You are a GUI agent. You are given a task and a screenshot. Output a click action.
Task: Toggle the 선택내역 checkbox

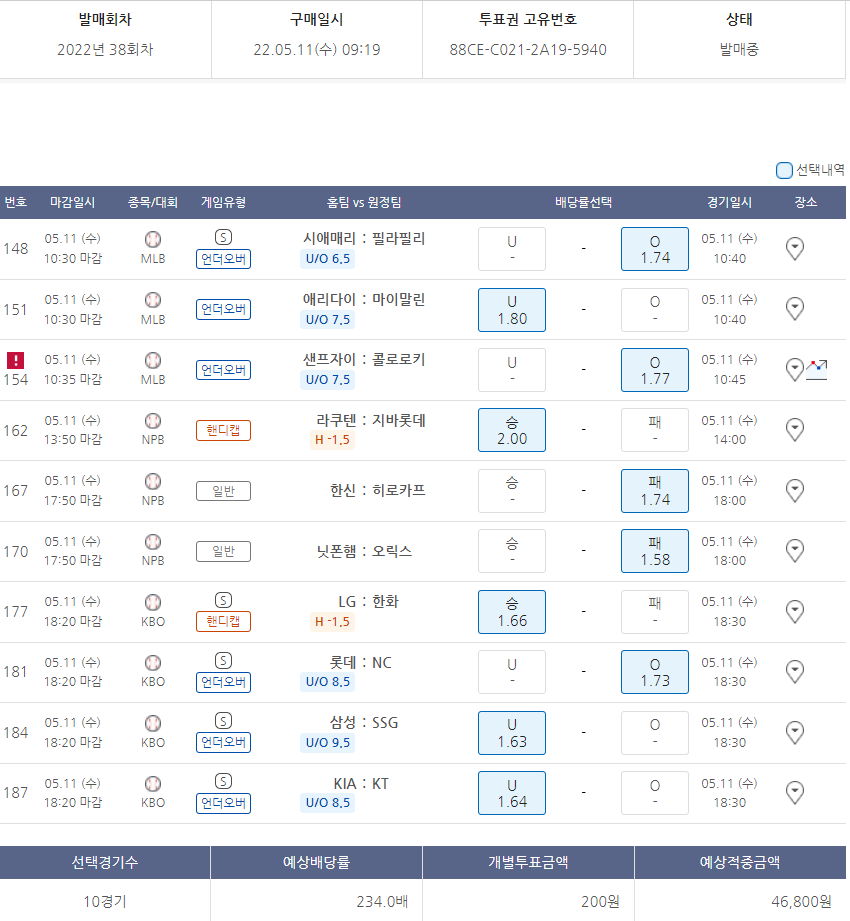[784, 170]
